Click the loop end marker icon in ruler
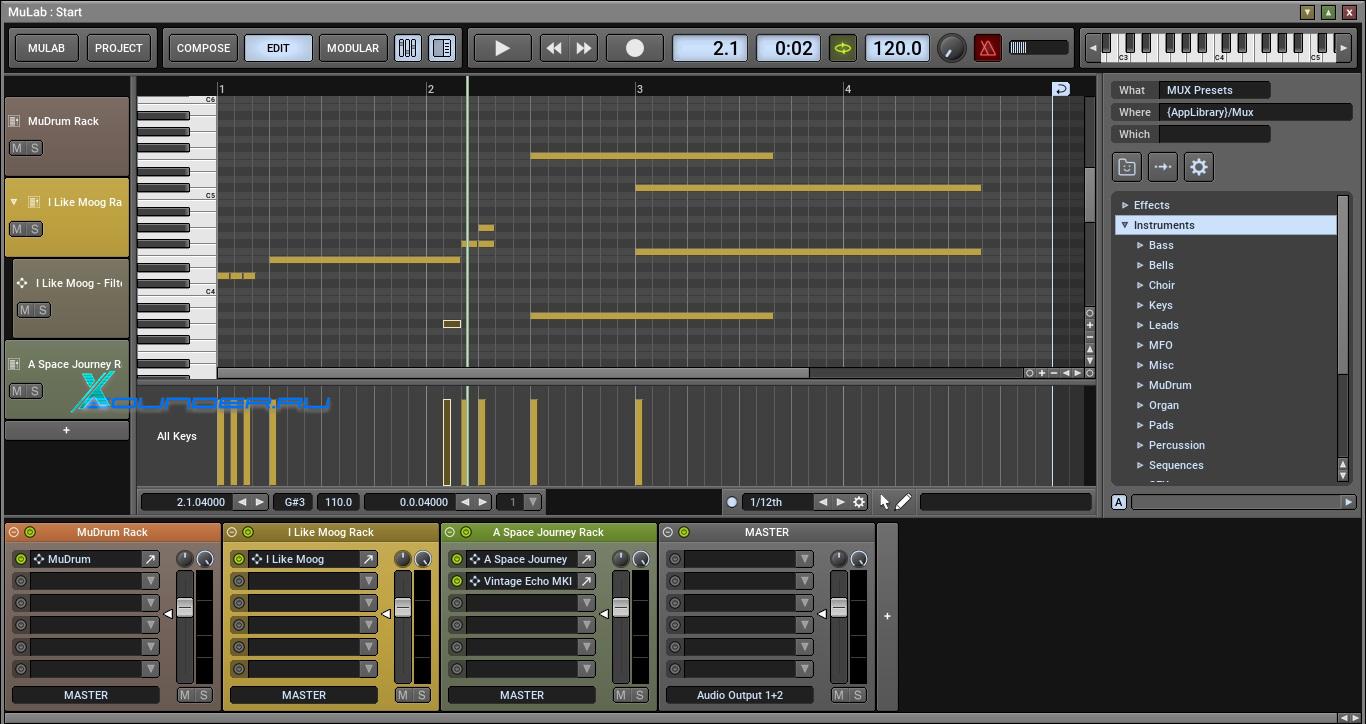Image resolution: width=1366 pixels, height=724 pixels. [1061, 89]
